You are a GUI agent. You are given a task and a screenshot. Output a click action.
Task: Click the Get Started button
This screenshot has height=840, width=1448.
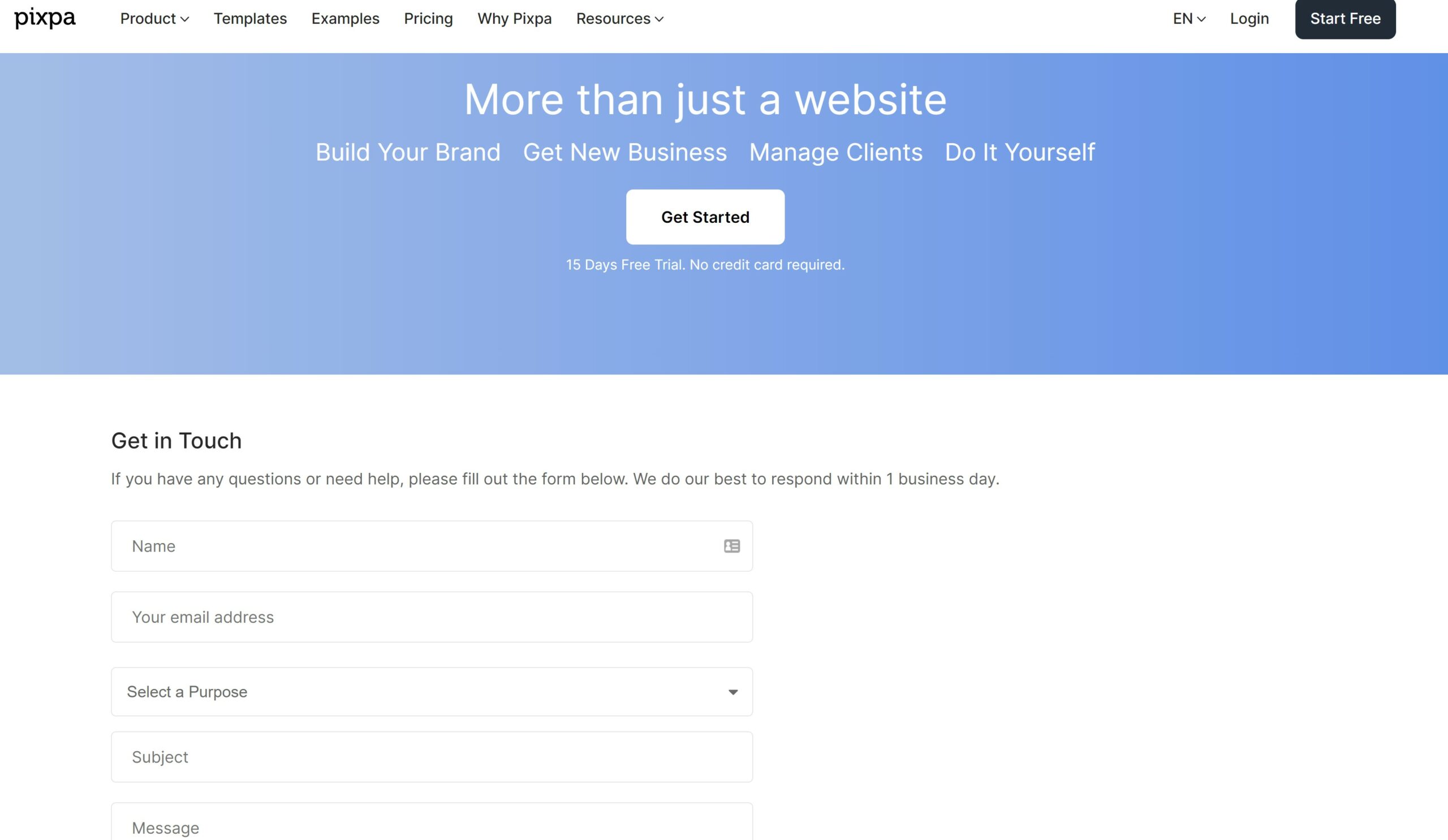pyautogui.click(x=705, y=216)
